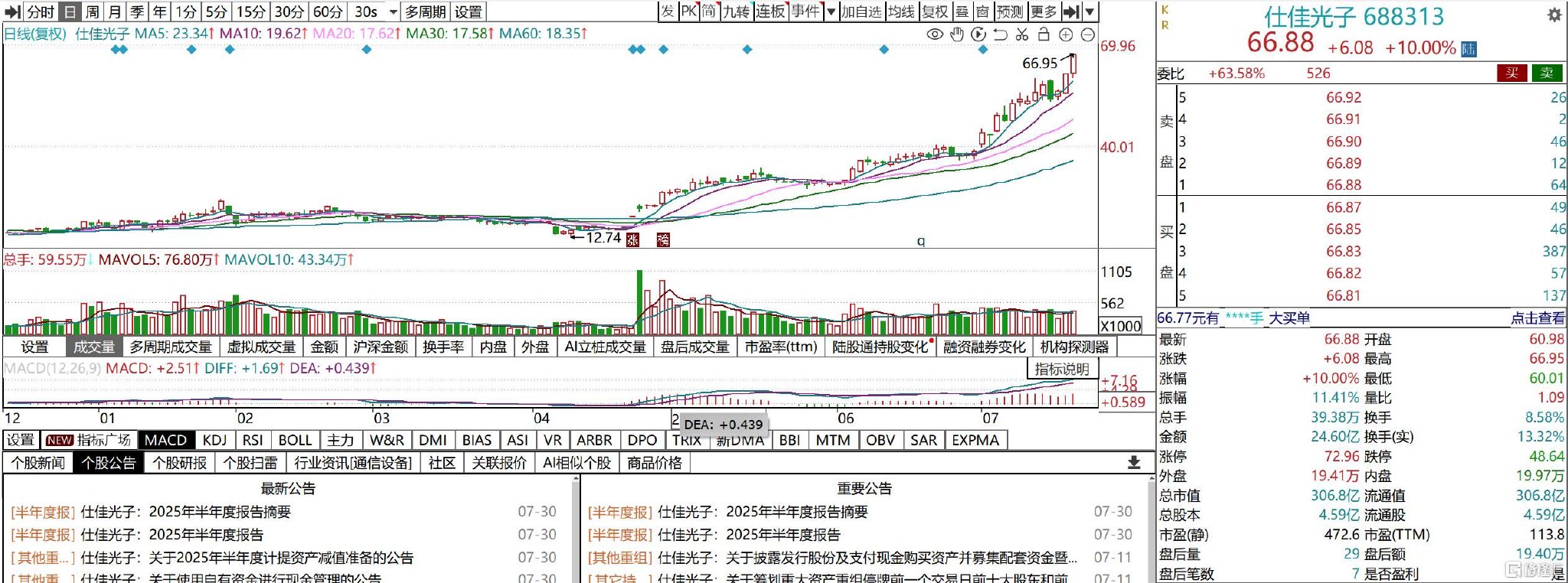Enable the 九转 indicator

pyautogui.click(x=737, y=11)
